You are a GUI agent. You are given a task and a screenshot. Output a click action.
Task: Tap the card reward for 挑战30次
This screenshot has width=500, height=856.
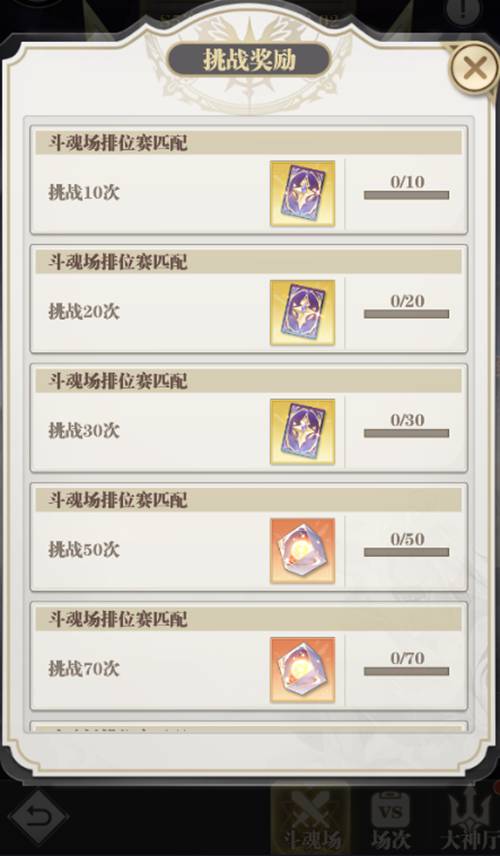coord(302,431)
